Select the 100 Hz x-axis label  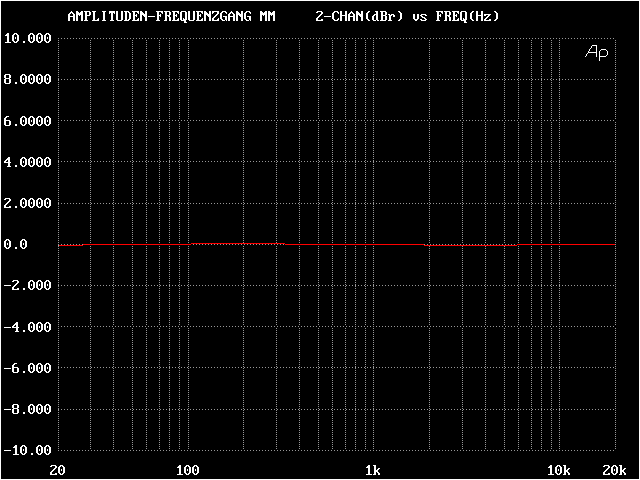pyautogui.click(x=186, y=470)
